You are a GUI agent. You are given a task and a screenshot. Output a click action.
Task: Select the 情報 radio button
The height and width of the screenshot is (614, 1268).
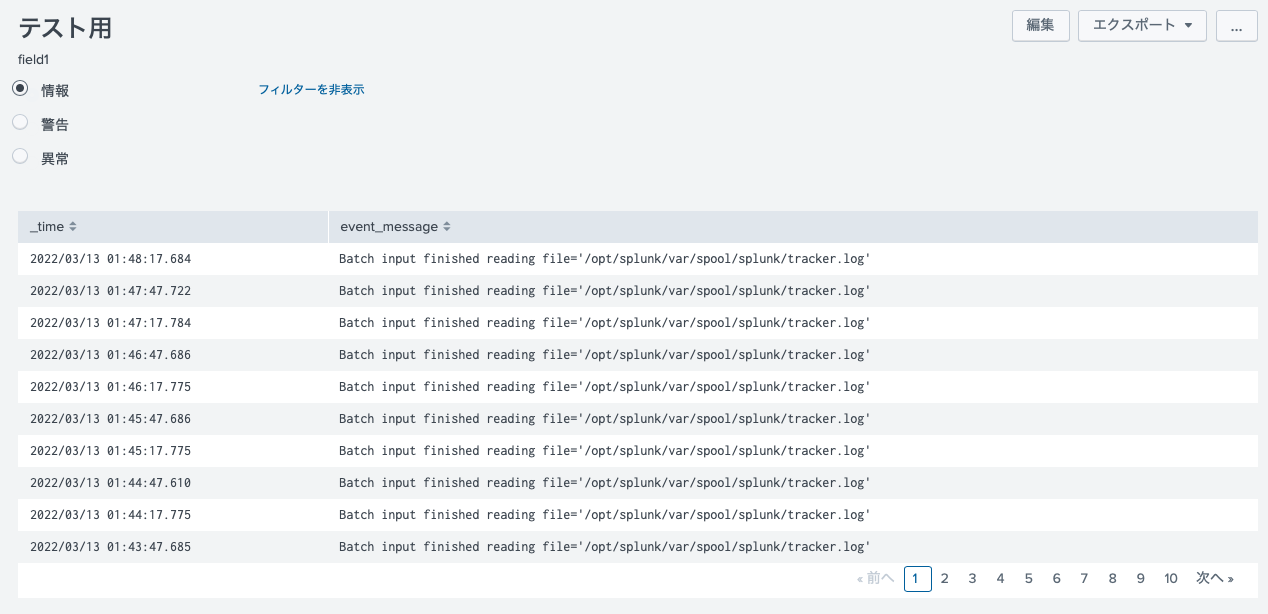coord(20,89)
